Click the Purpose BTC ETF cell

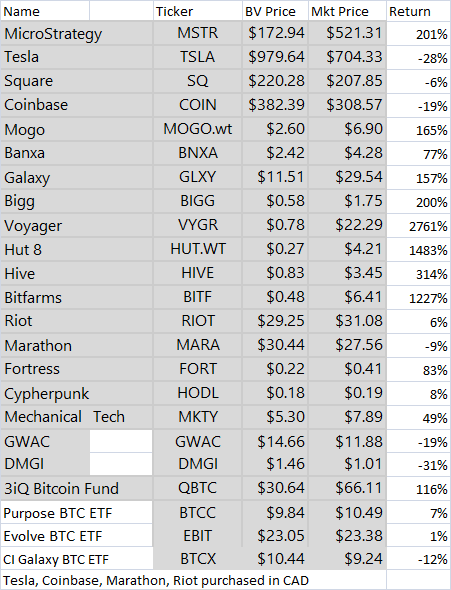click(x=77, y=512)
